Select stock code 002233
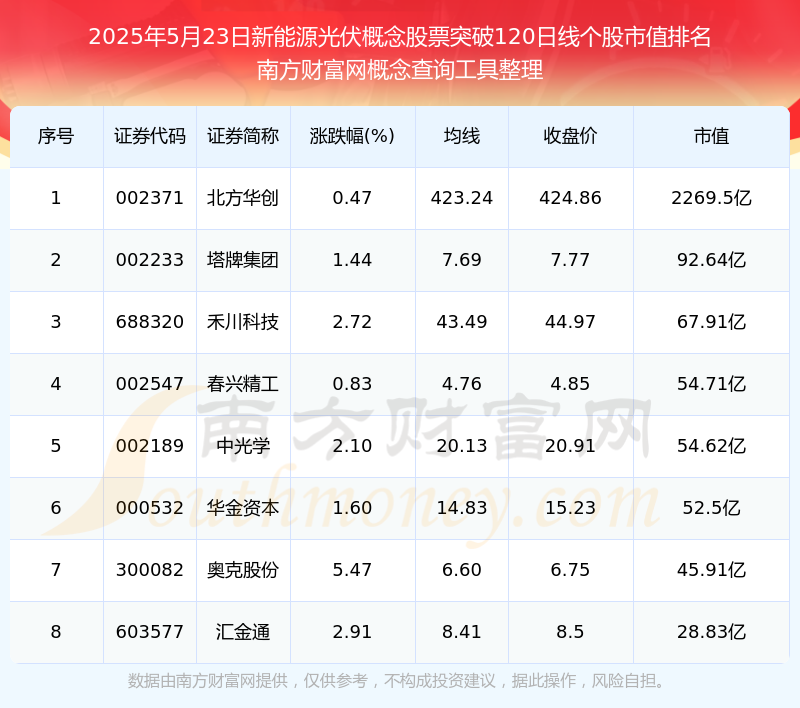The height and width of the screenshot is (708, 800). pyautogui.click(x=149, y=260)
